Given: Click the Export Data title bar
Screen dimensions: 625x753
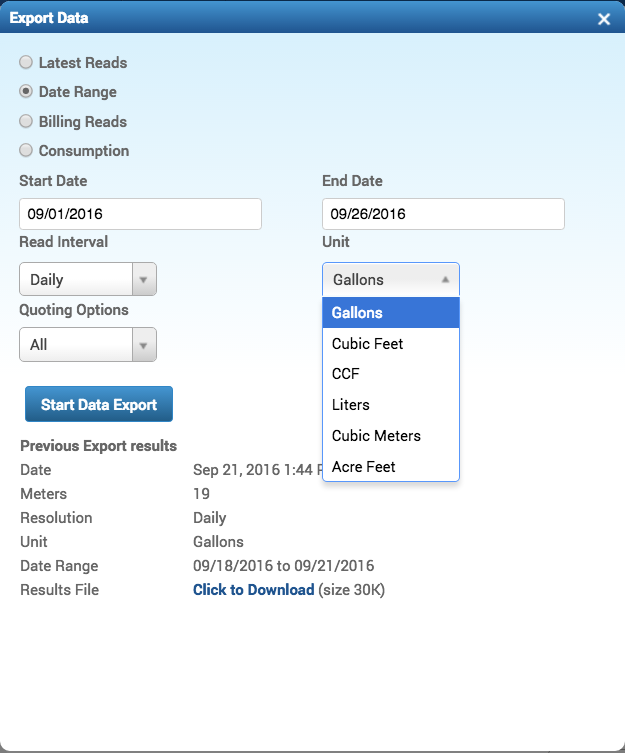Looking at the screenshot, I should 300,18.
